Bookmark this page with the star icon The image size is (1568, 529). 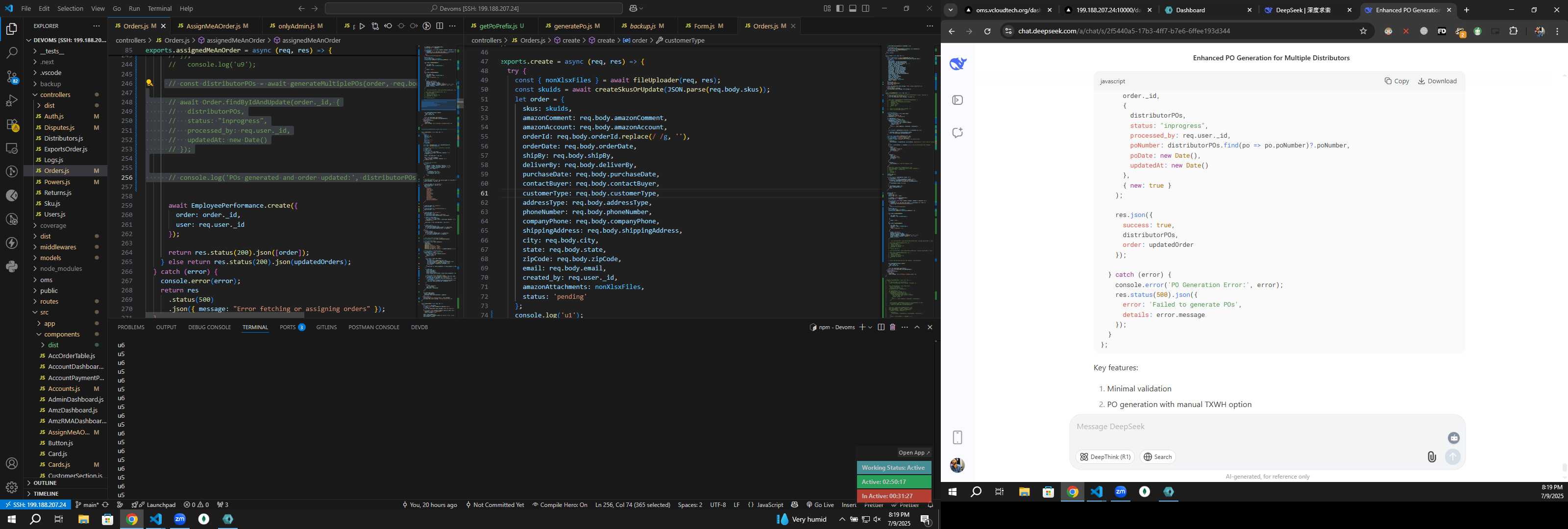[1364, 31]
